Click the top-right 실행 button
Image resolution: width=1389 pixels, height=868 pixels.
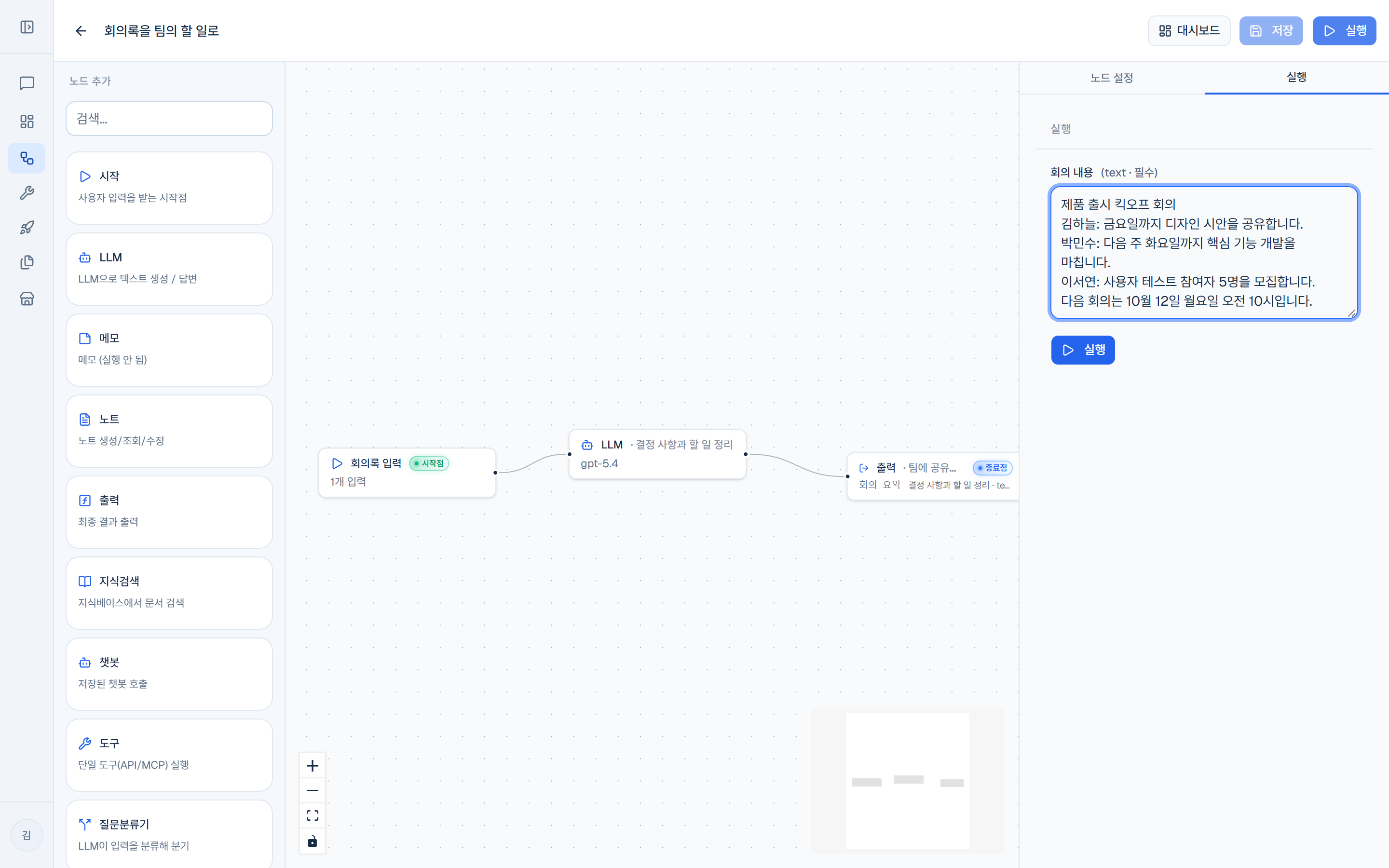click(x=1344, y=30)
